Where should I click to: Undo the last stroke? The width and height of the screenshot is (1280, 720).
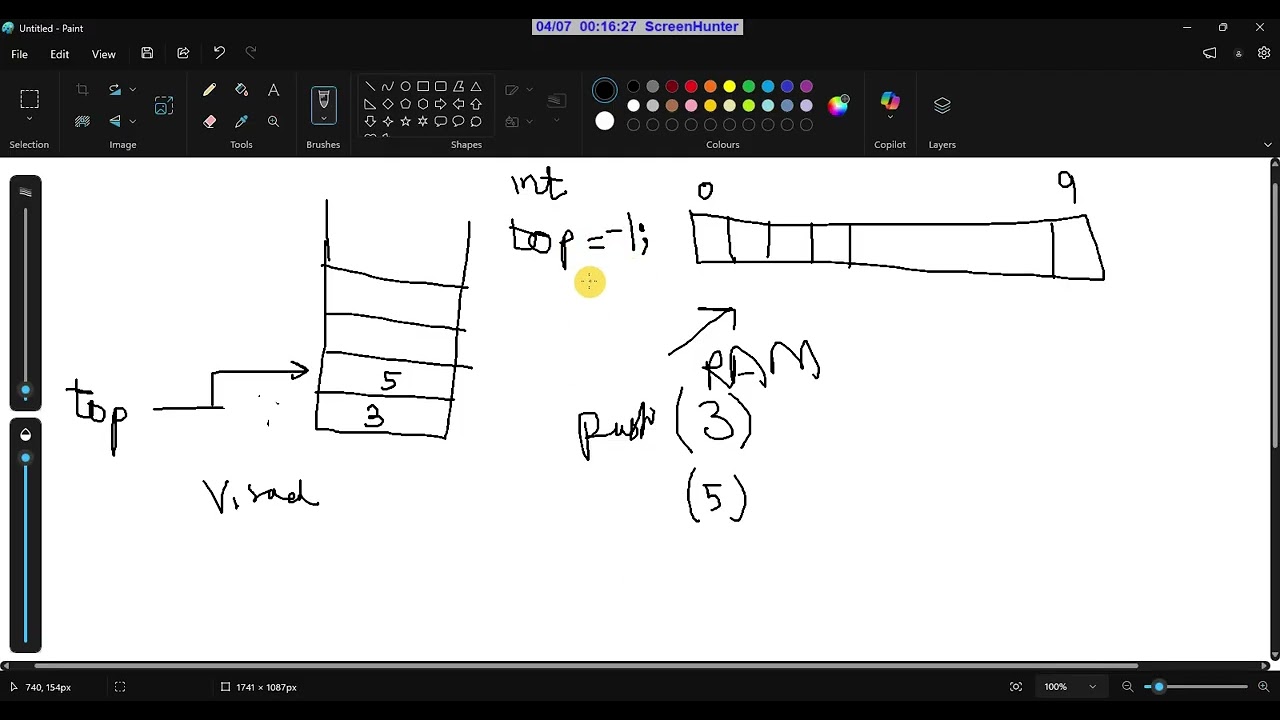[x=219, y=53]
